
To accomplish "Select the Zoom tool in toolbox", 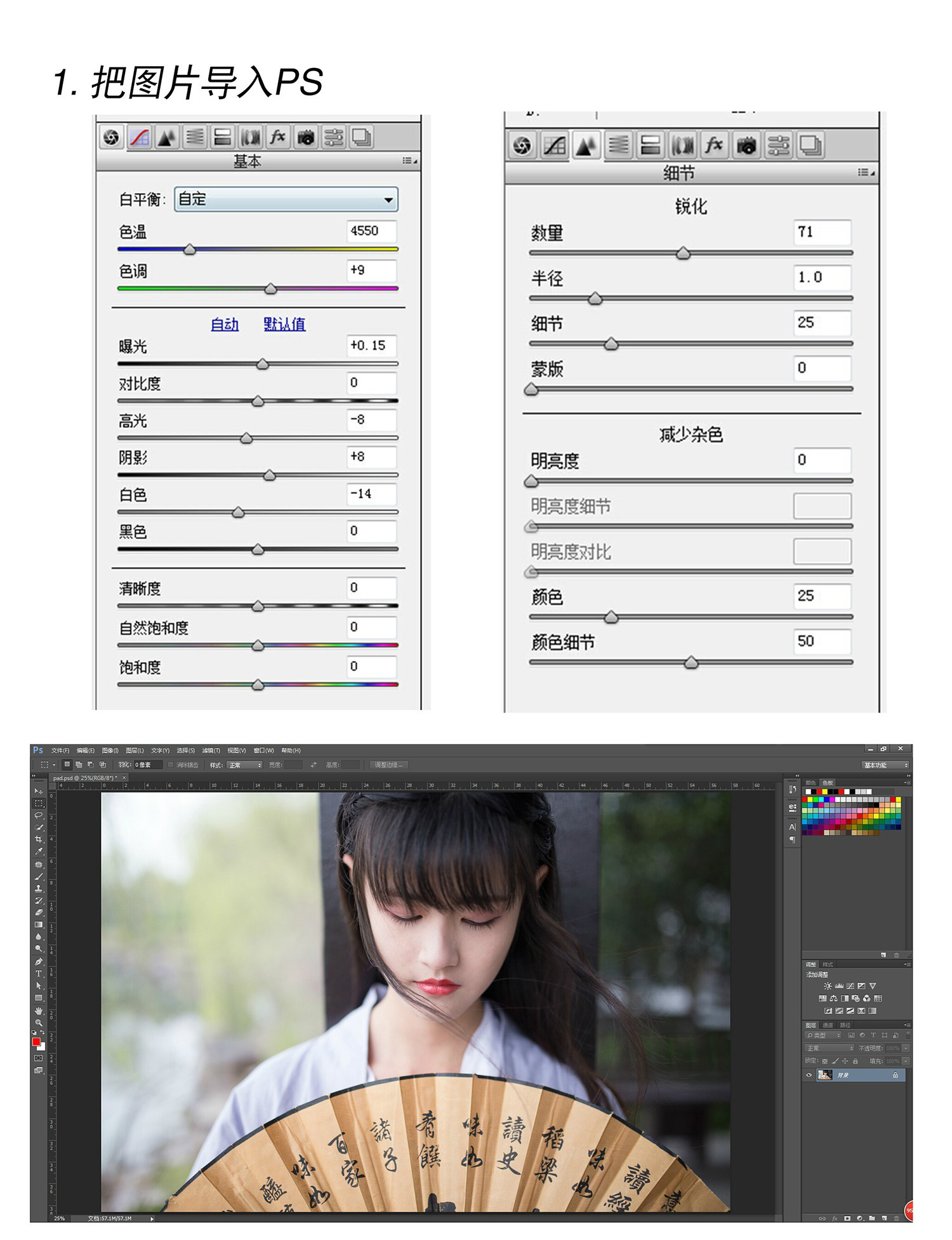I will point(39,1022).
